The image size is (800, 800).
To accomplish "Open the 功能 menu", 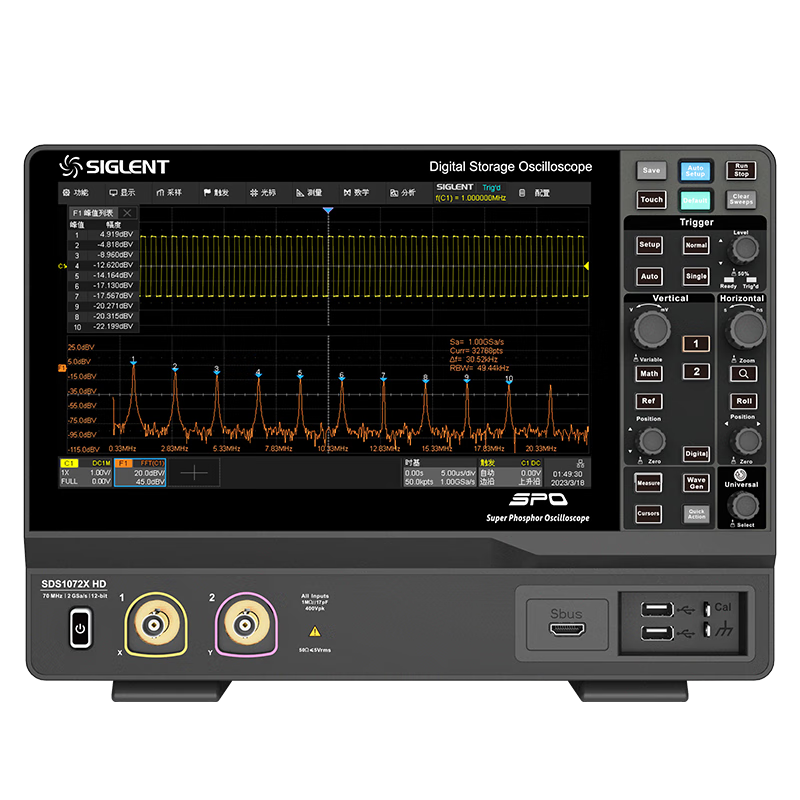I will coord(76,193).
